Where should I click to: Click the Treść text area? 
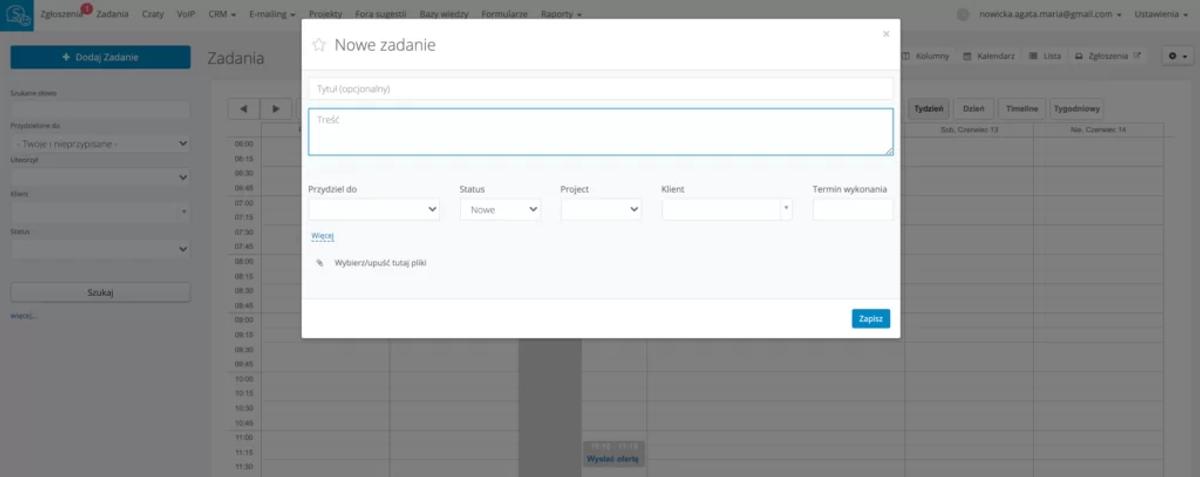601,132
